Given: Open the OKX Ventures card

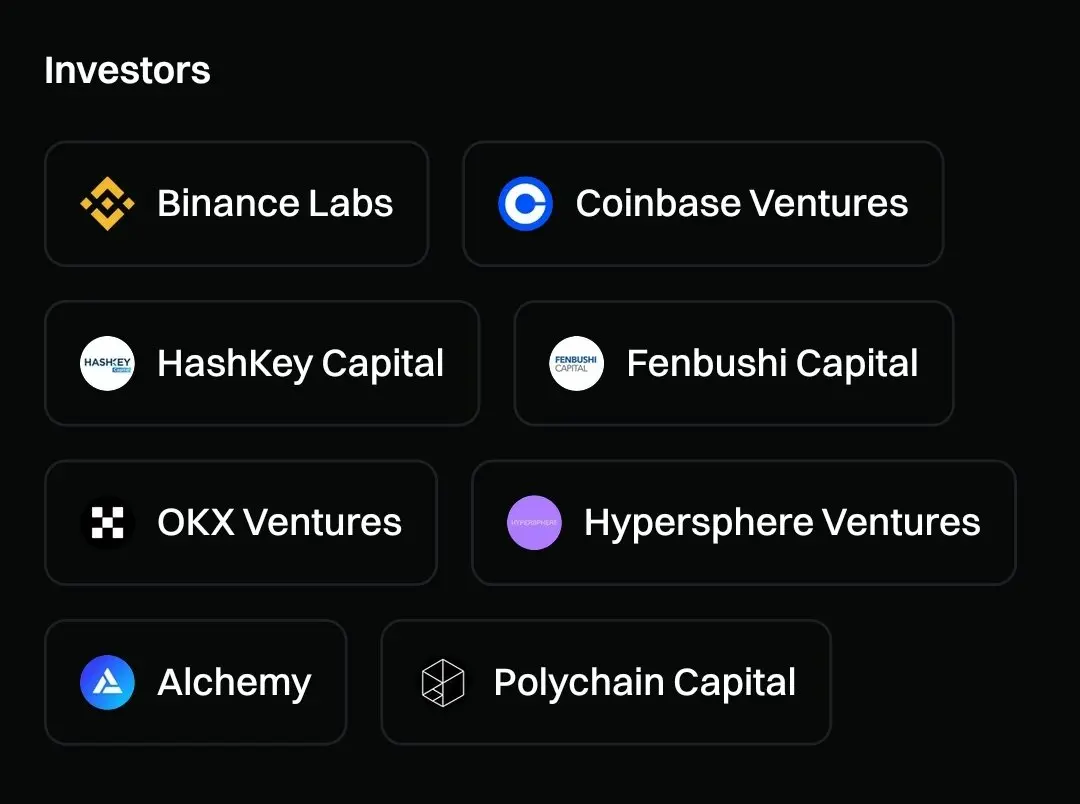Looking at the screenshot, I should (241, 522).
